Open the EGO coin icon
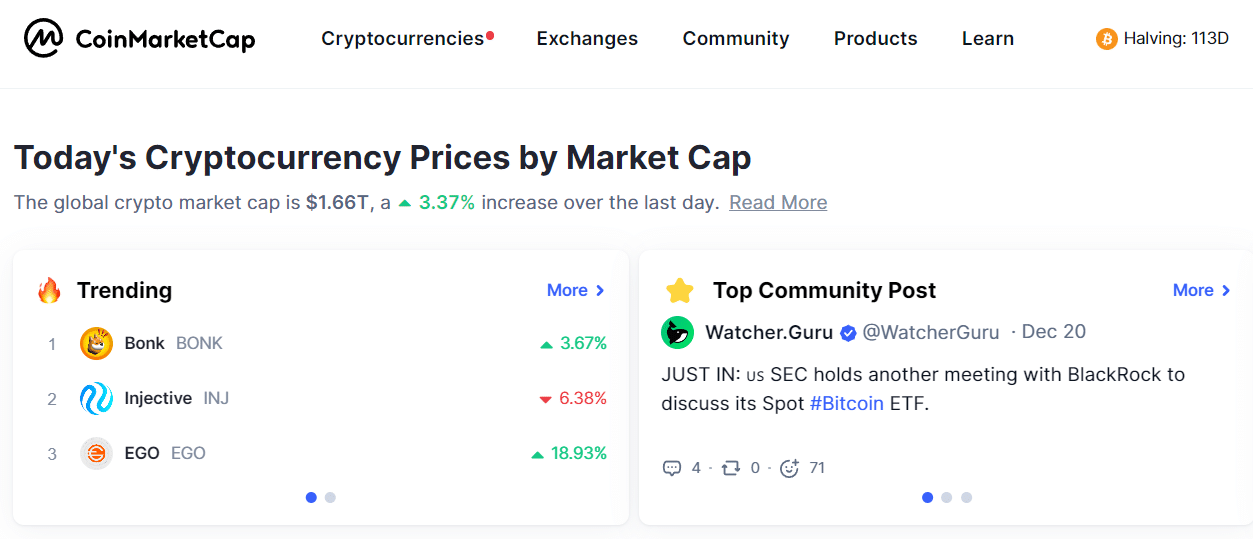 click(x=97, y=454)
